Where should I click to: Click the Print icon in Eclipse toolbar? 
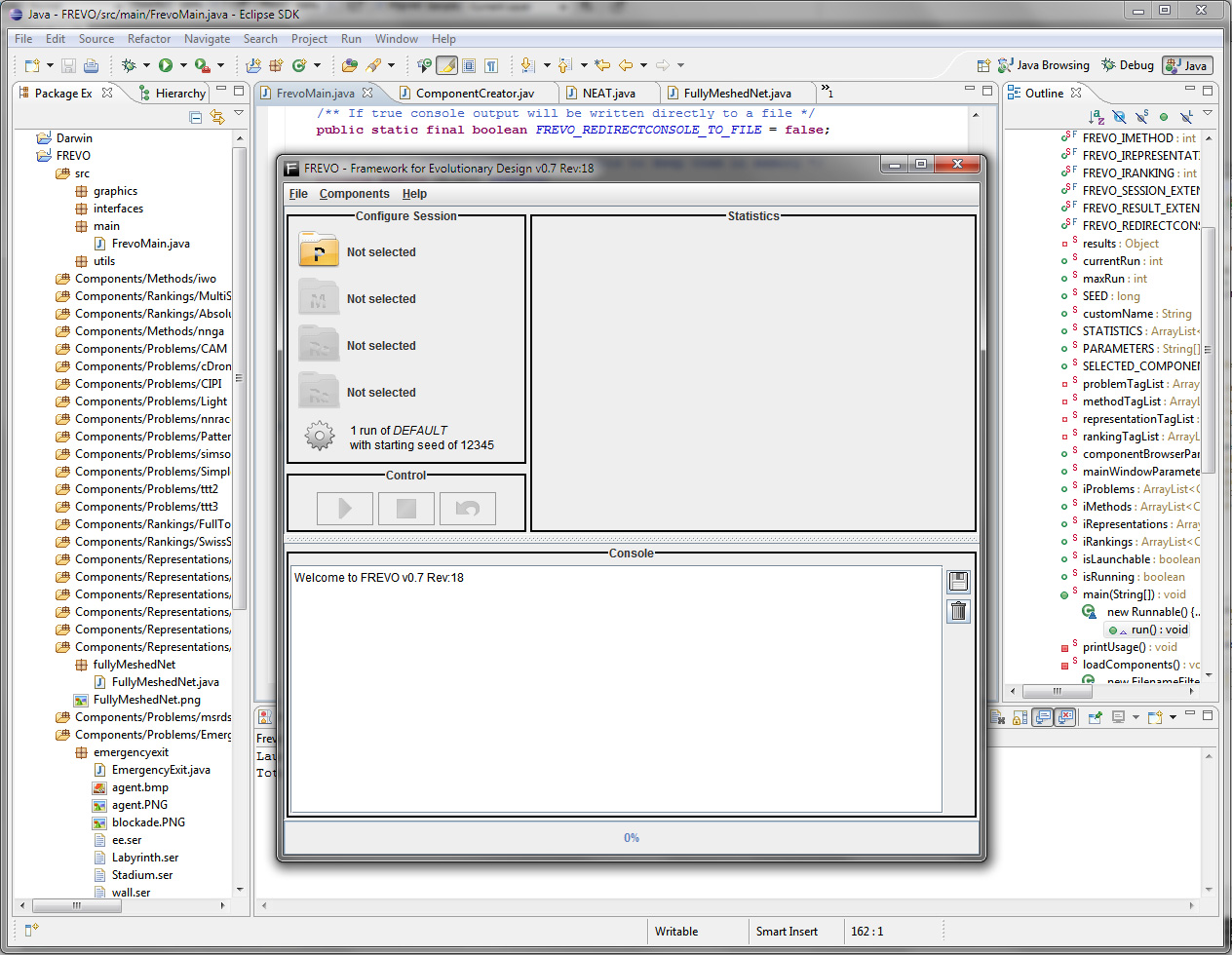click(x=91, y=65)
